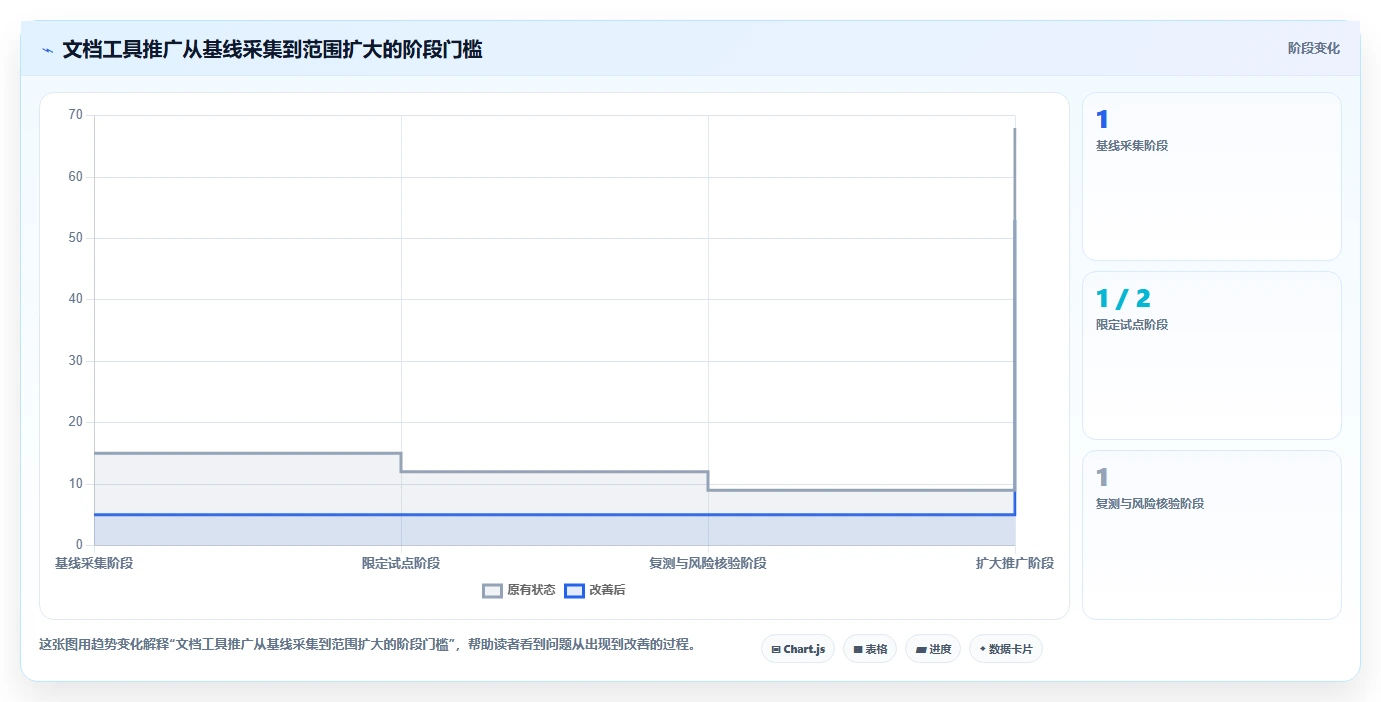Open the 基线采集阶段 stat card

(1211, 177)
